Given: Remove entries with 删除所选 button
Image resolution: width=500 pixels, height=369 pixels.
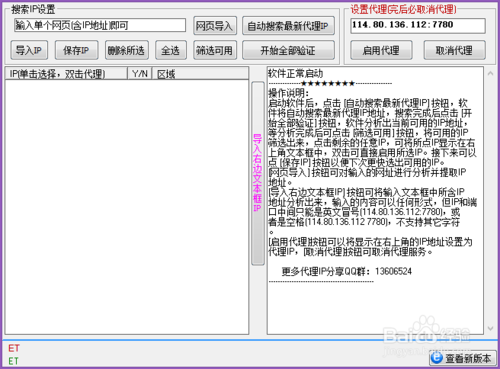Looking at the screenshot, I should coord(126,50).
